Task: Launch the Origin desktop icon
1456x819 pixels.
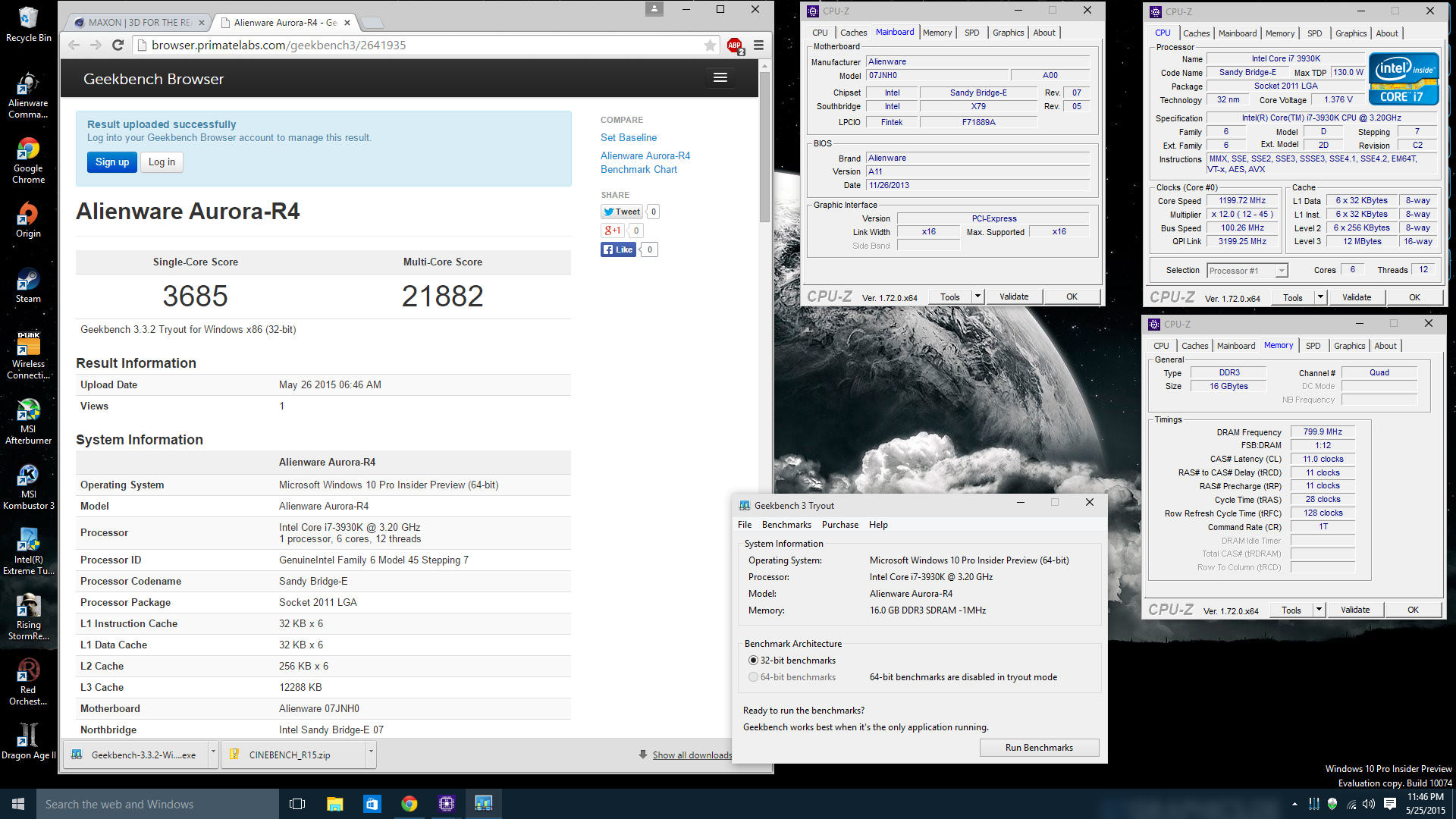Action: pyautogui.click(x=28, y=220)
